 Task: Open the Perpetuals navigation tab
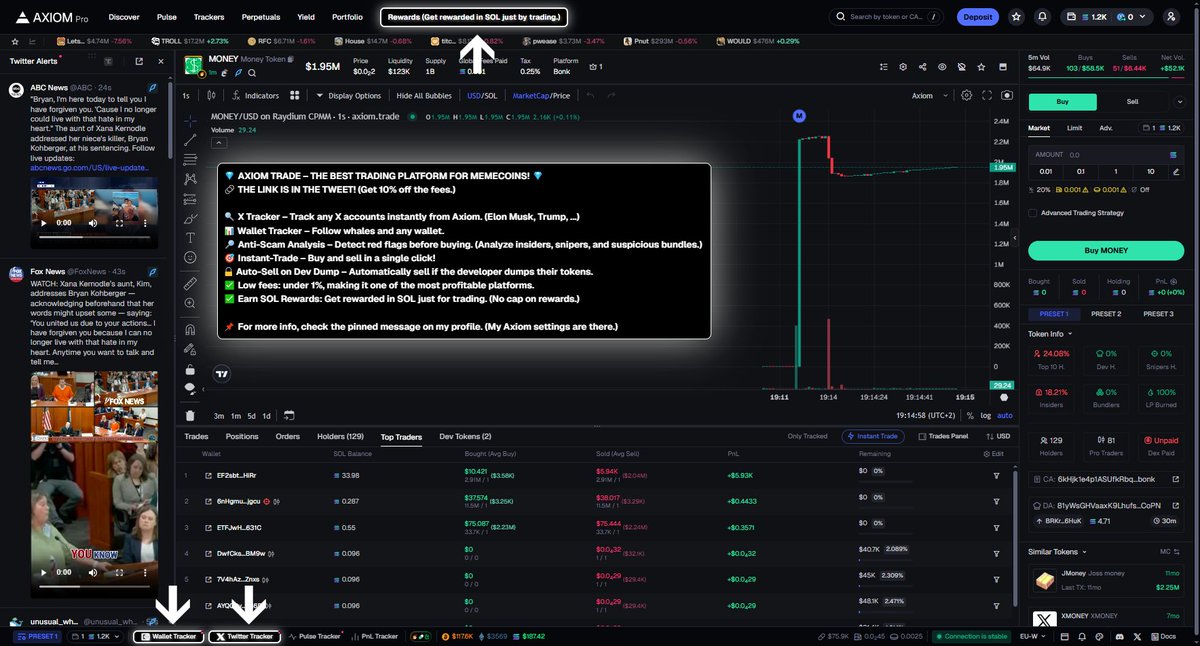point(260,17)
